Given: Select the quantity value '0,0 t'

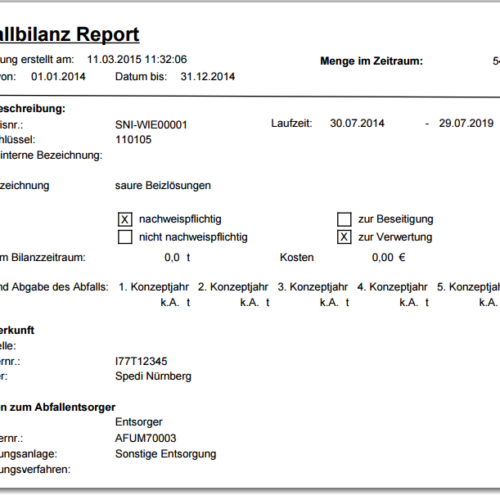Looking at the screenshot, I should (177, 257).
